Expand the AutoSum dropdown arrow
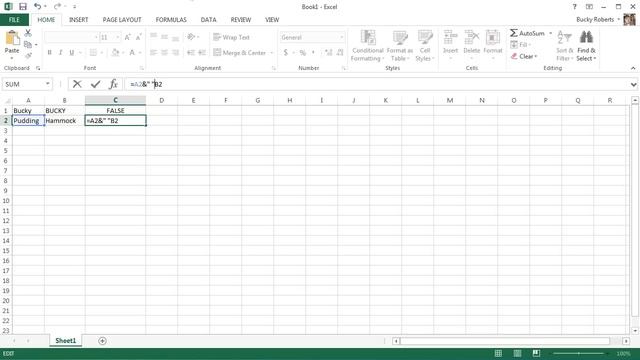 (550, 33)
